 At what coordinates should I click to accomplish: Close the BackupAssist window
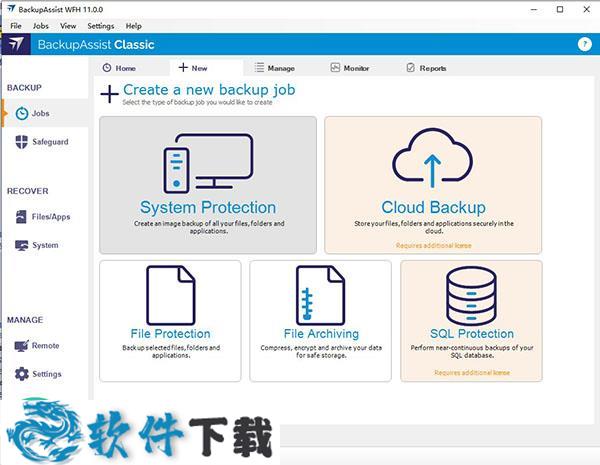coord(586,10)
